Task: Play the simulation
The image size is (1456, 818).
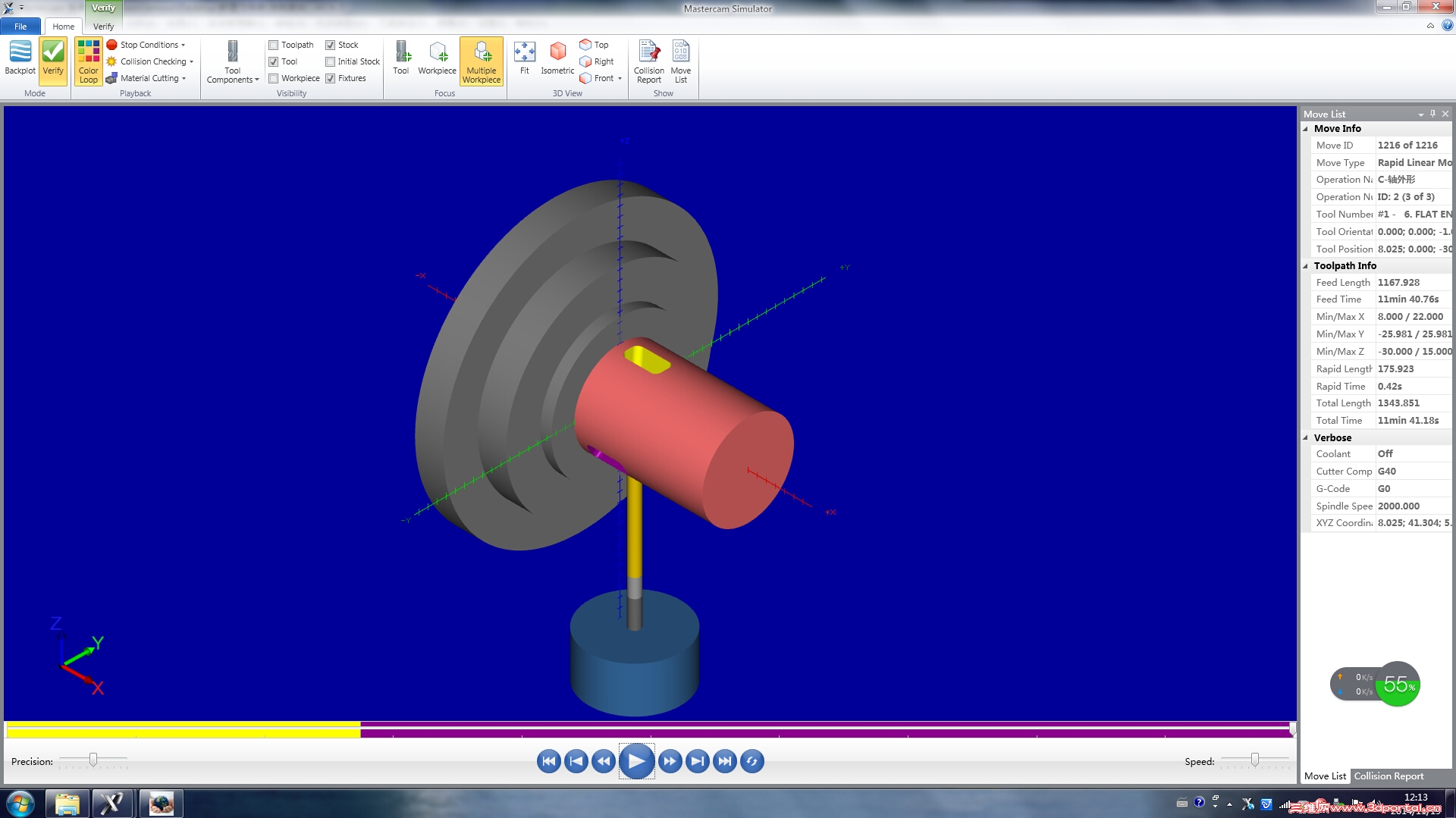Action: pos(636,761)
